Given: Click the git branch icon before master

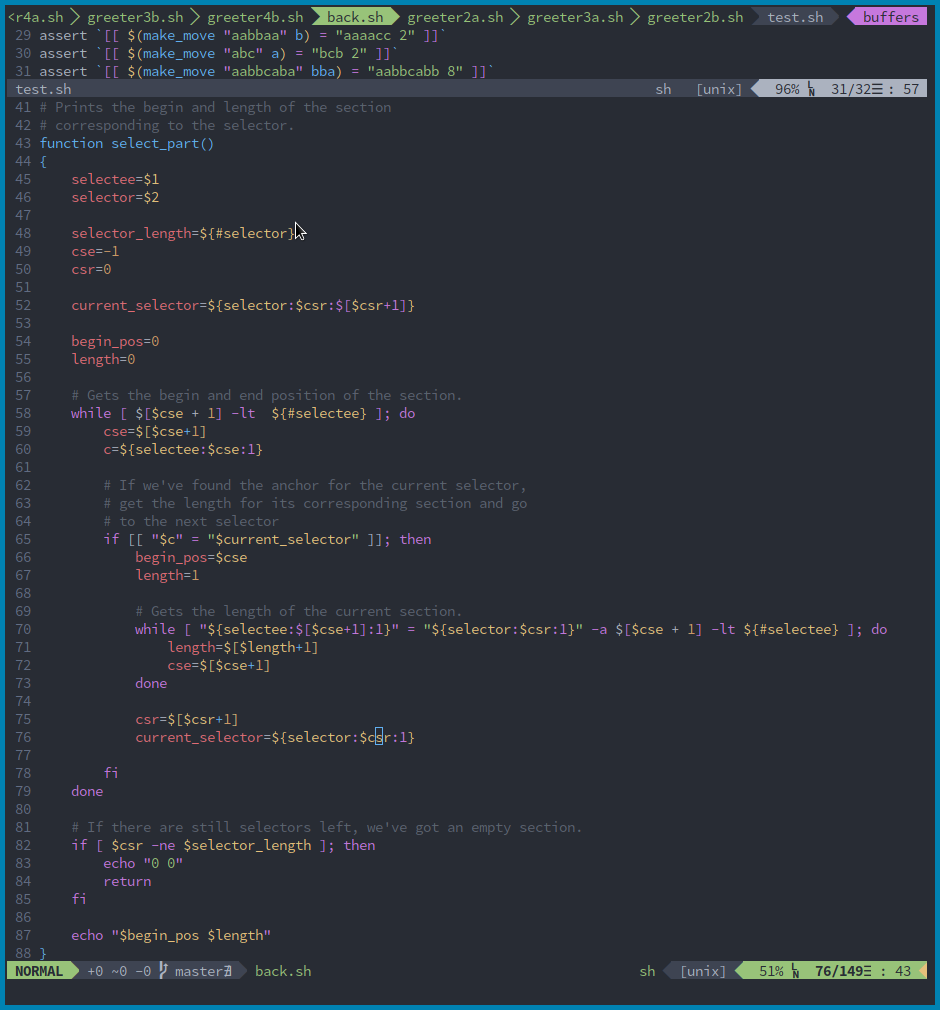Looking at the screenshot, I should [163, 971].
